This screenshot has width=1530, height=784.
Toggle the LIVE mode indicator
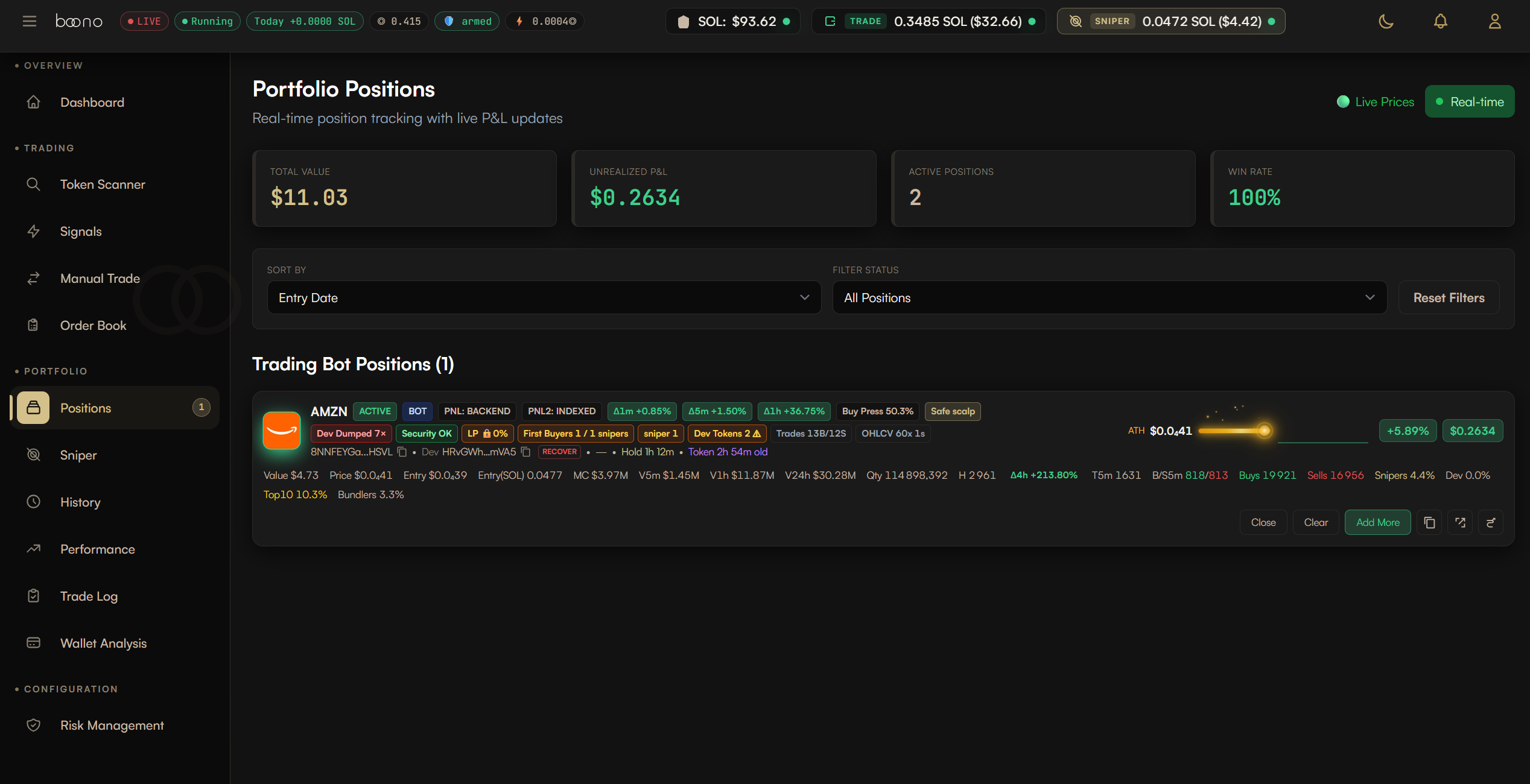144,21
